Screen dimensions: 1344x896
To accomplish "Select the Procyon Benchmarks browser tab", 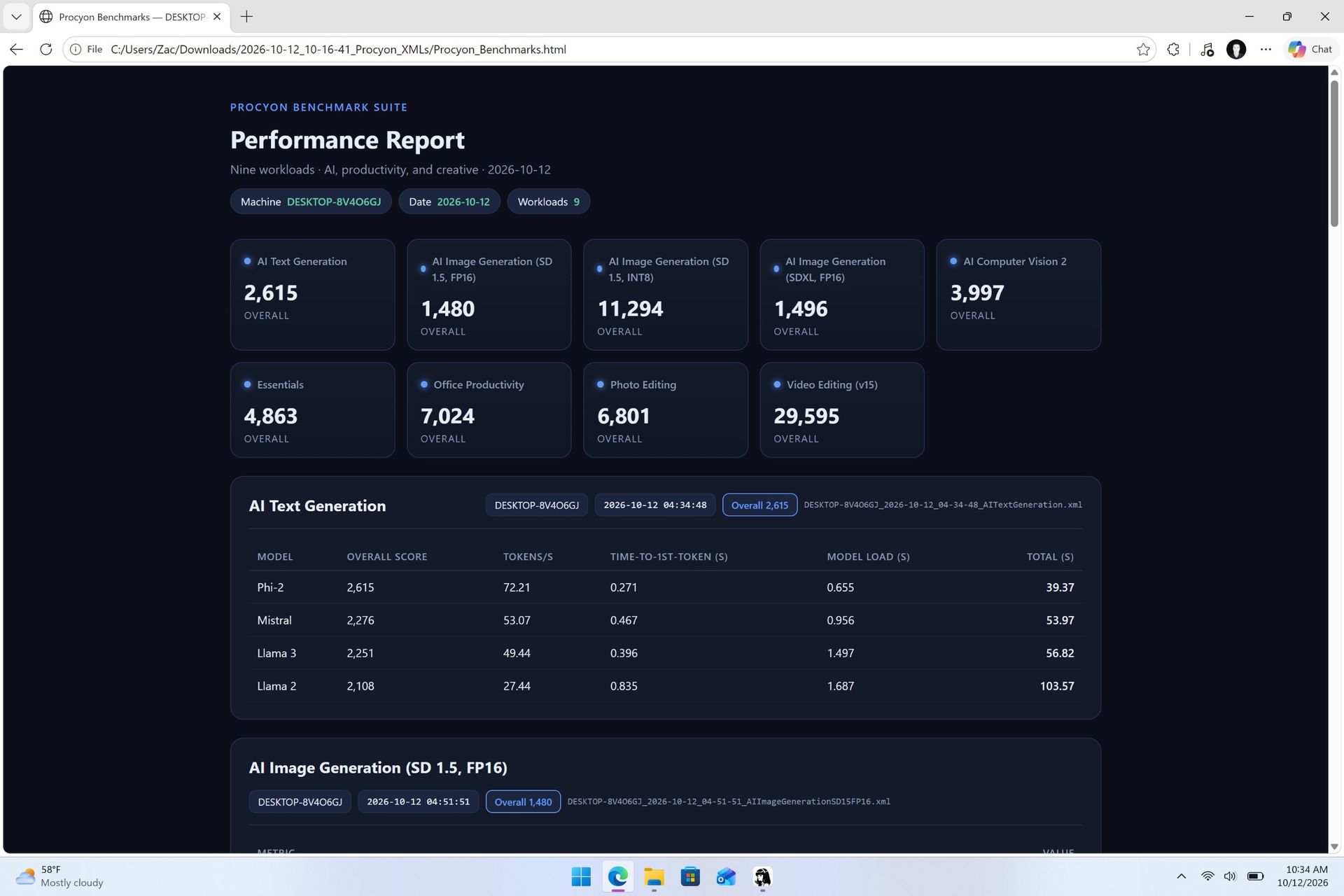I will (x=132, y=17).
